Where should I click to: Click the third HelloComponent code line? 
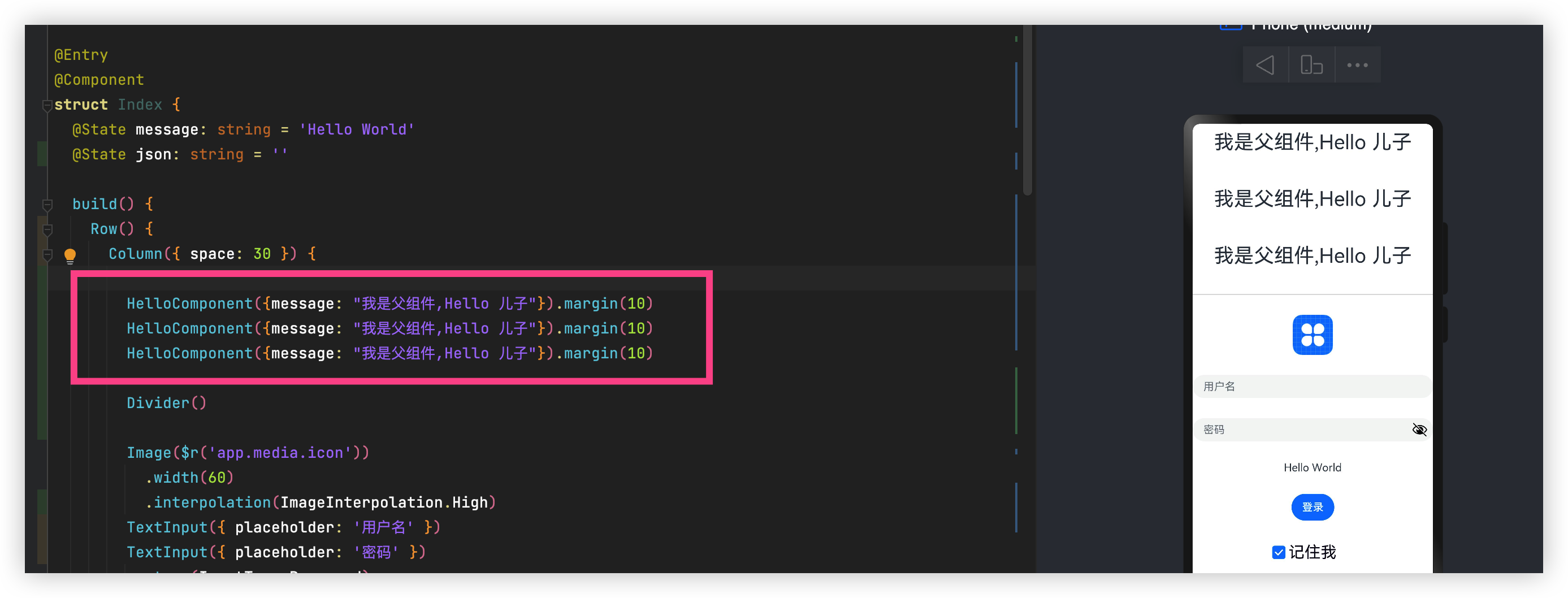pos(389,354)
